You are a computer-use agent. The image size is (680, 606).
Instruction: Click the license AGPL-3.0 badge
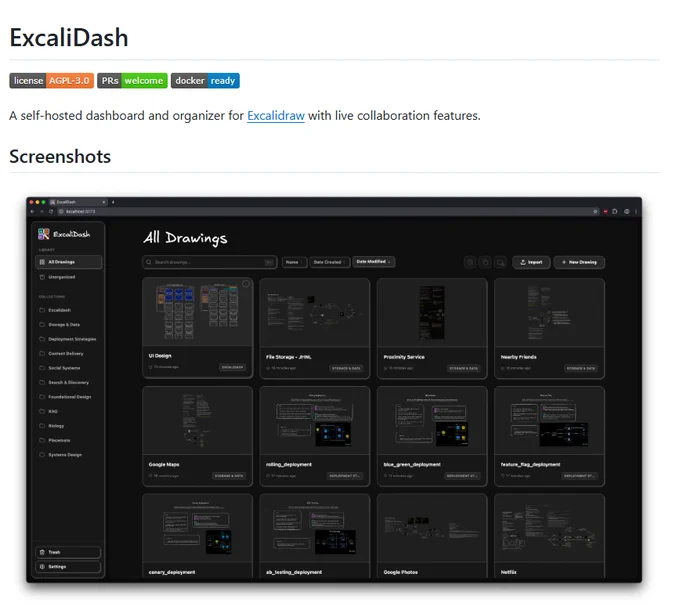tap(52, 81)
